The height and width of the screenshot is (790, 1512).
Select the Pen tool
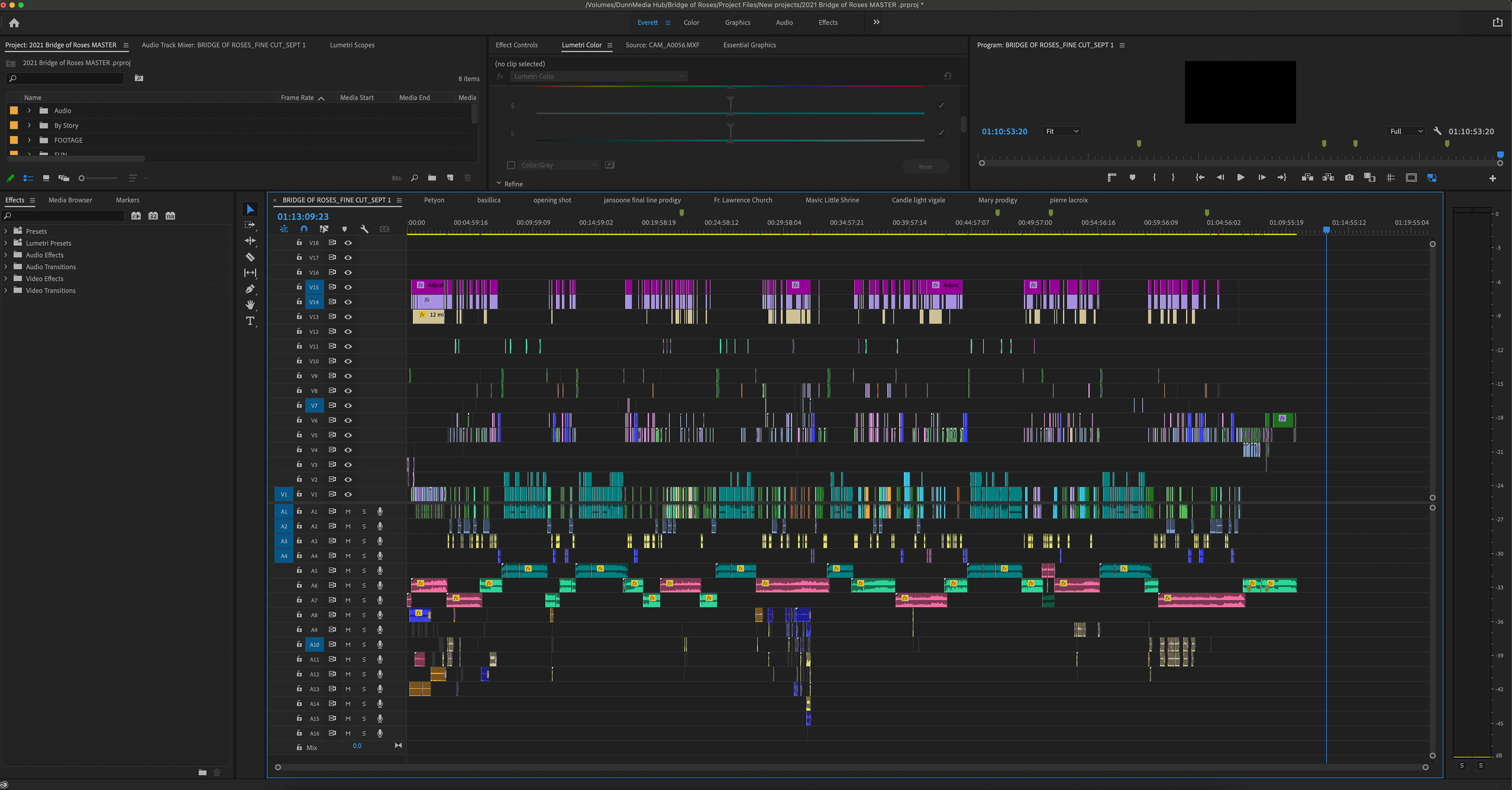click(x=250, y=289)
